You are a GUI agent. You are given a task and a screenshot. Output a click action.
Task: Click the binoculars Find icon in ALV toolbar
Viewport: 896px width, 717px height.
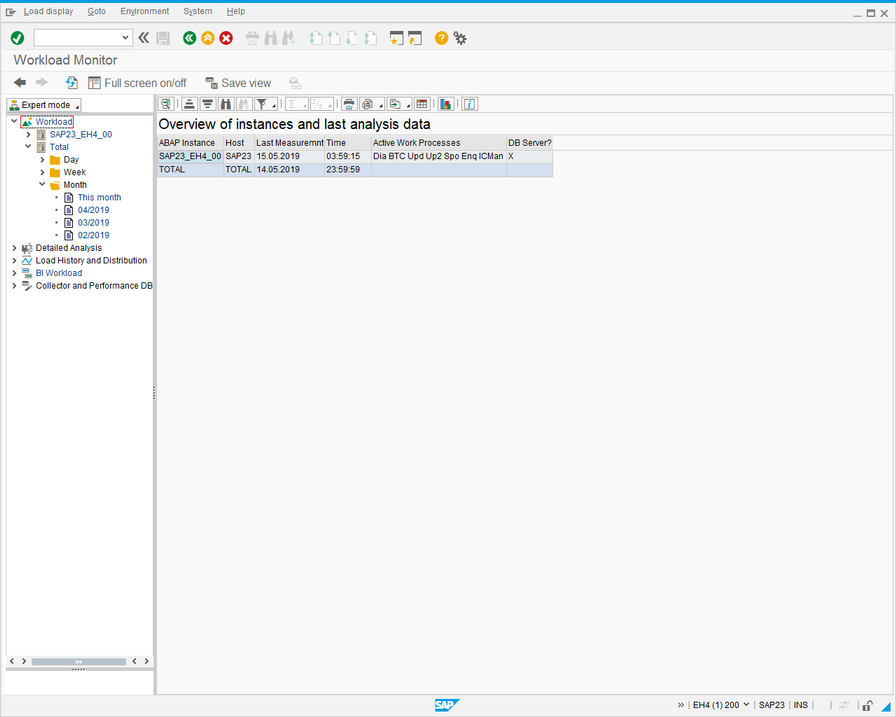click(226, 104)
